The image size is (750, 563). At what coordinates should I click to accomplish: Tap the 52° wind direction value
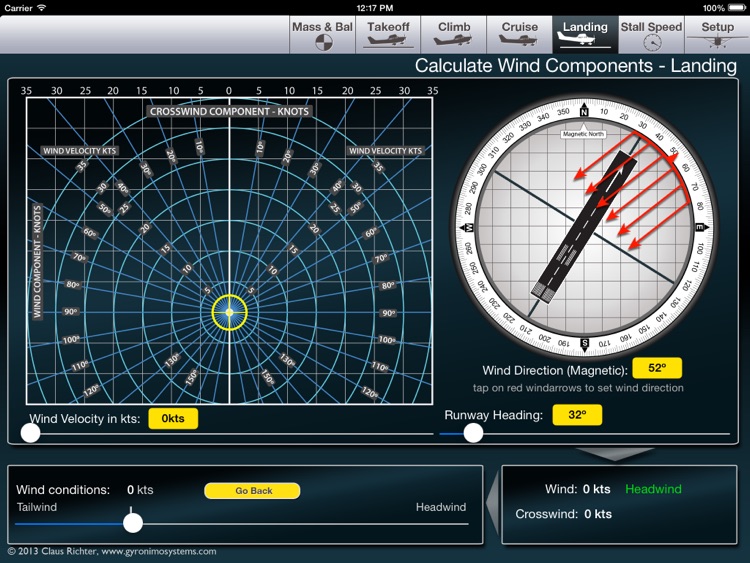[x=657, y=368]
